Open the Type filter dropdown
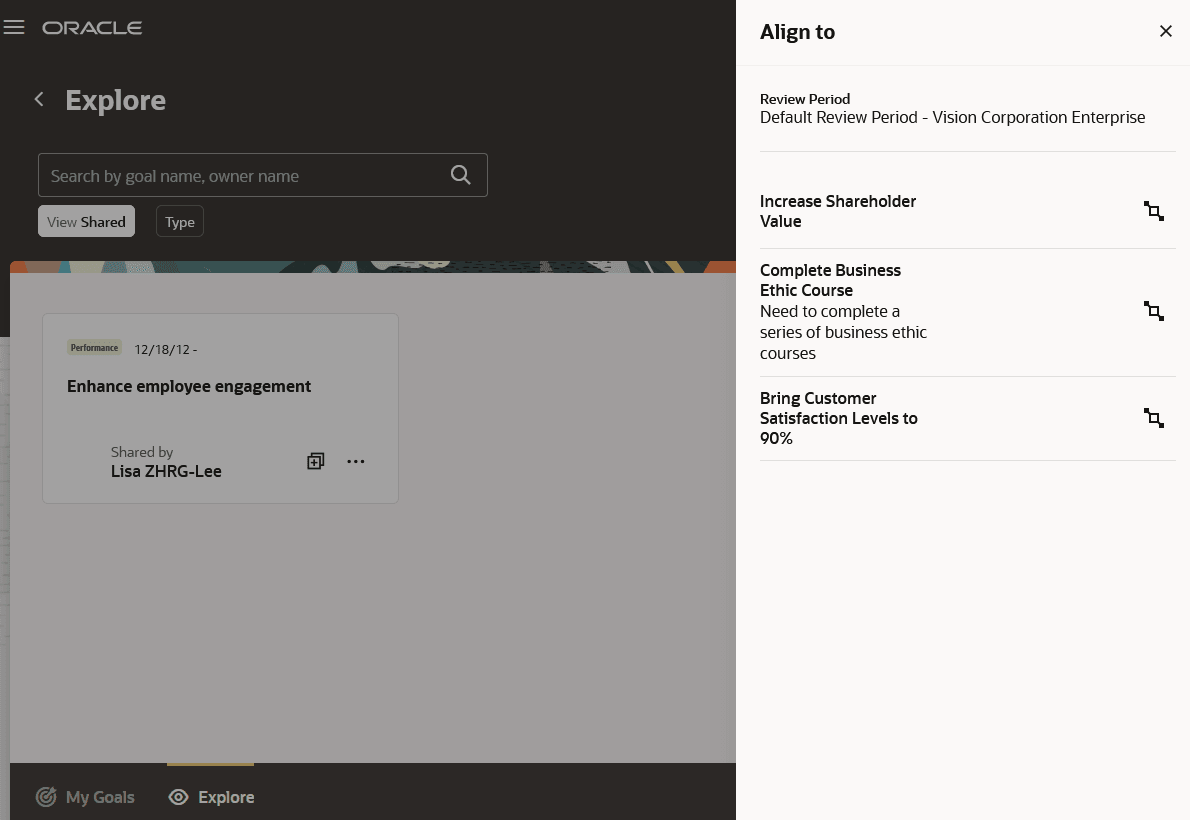1190x820 pixels. click(180, 222)
